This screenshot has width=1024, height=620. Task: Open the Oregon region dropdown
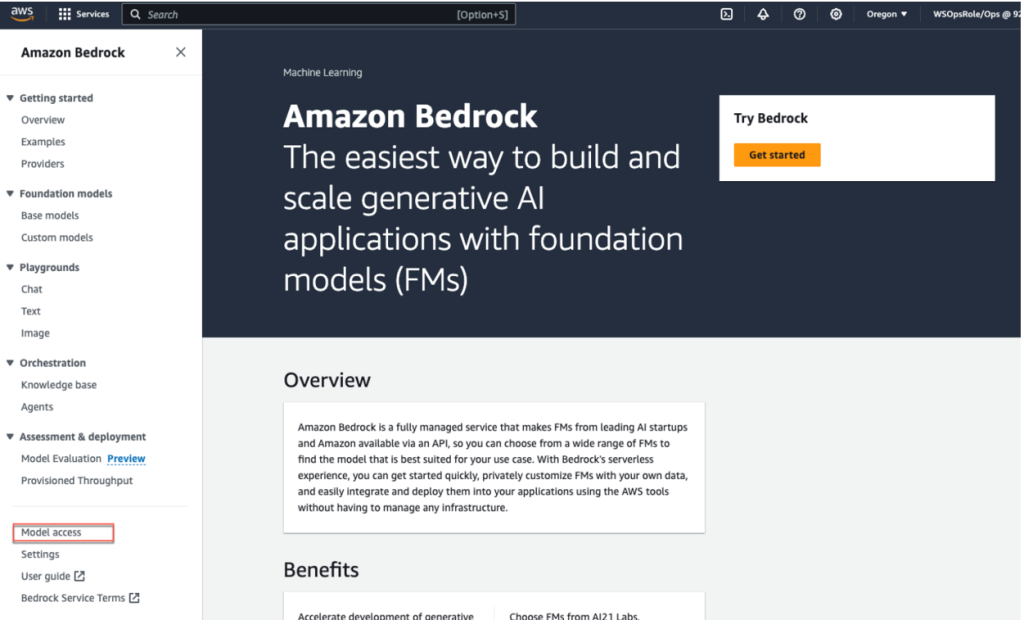[x=886, y=14]
